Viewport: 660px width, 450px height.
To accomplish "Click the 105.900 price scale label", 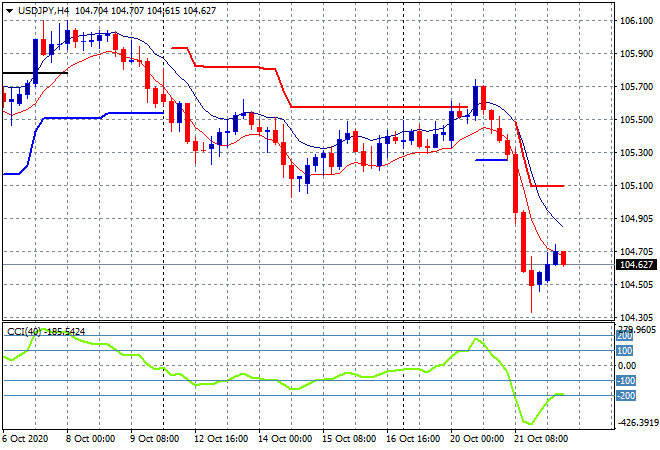I will [x=636, y=53].
